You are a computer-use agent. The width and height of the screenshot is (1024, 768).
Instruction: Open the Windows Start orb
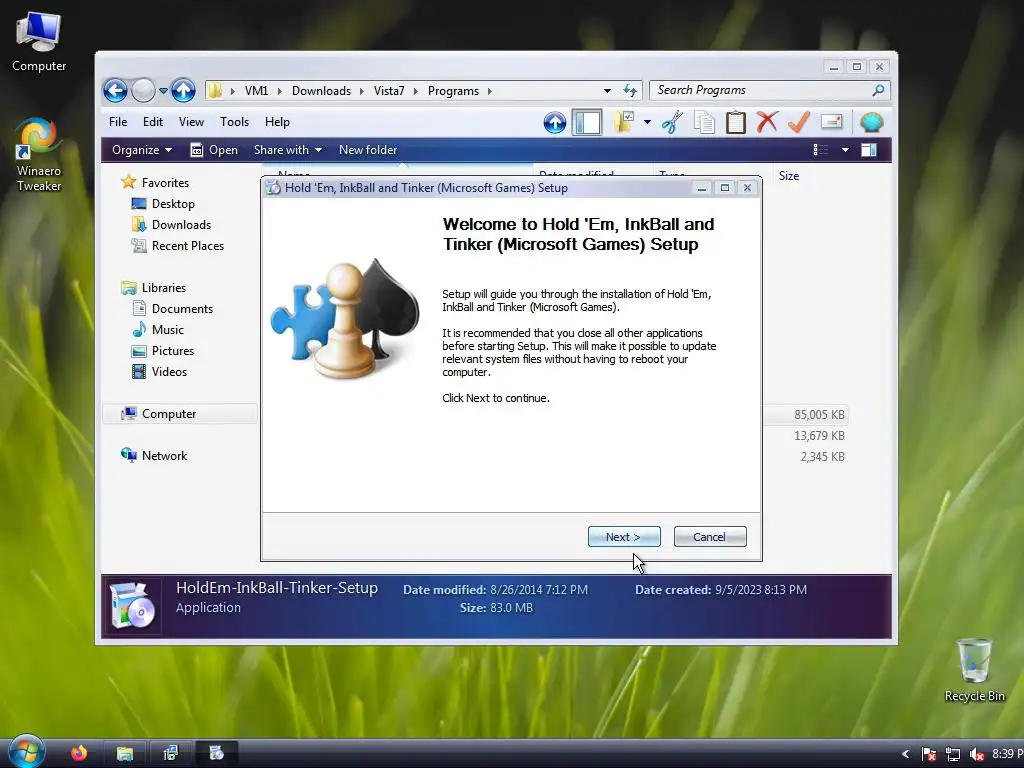pos(25,752)
